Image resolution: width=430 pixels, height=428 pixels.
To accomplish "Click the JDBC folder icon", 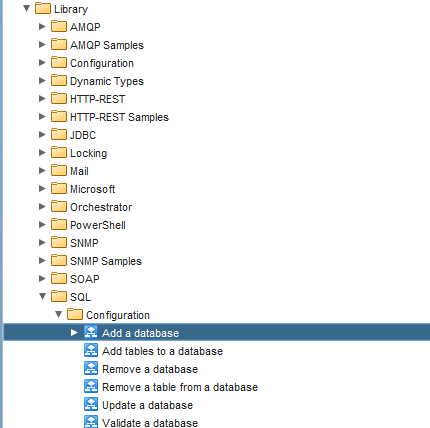I will tap(59, 134).
